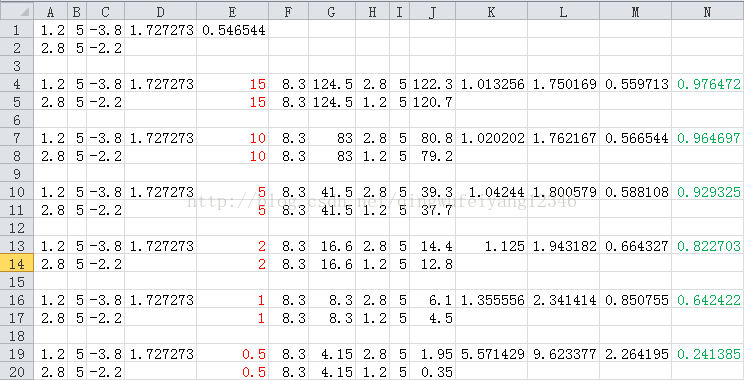Click cell with value 6.1
The height and width of the screenshot is (380, 744).
click(x=432, y=299)
